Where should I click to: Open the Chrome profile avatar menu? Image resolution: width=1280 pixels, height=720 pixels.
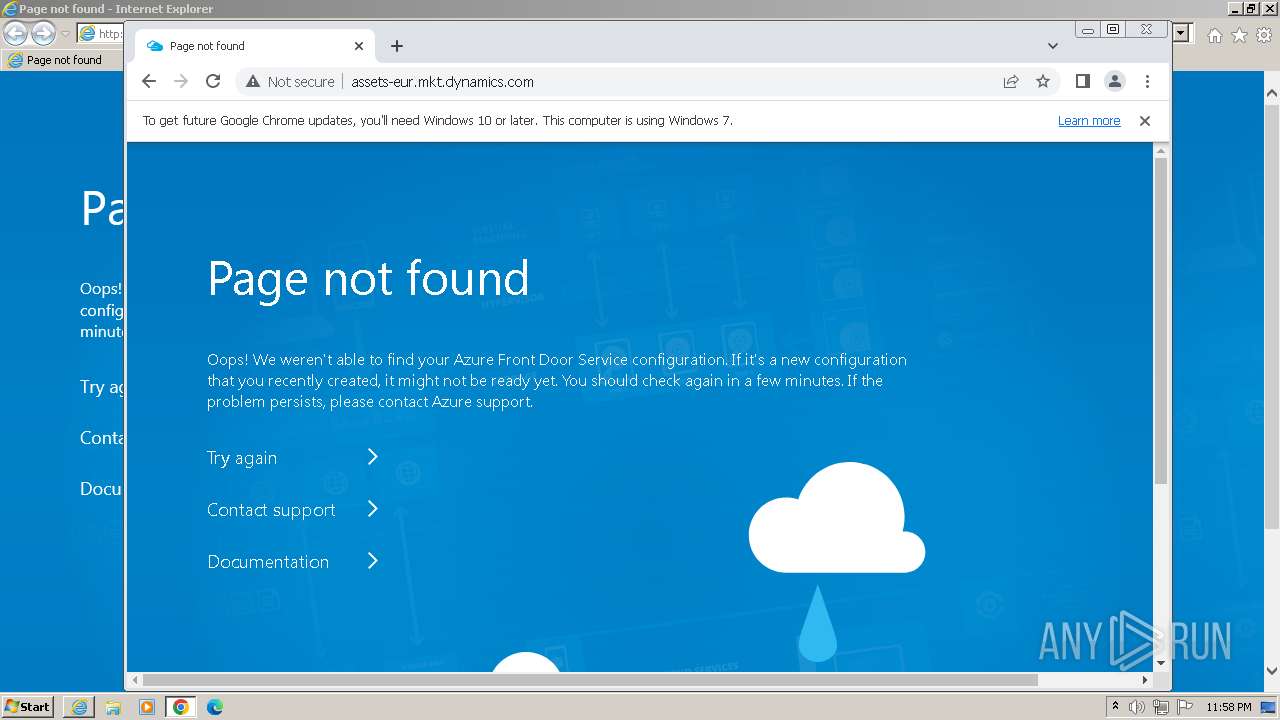click(1114, 82)
